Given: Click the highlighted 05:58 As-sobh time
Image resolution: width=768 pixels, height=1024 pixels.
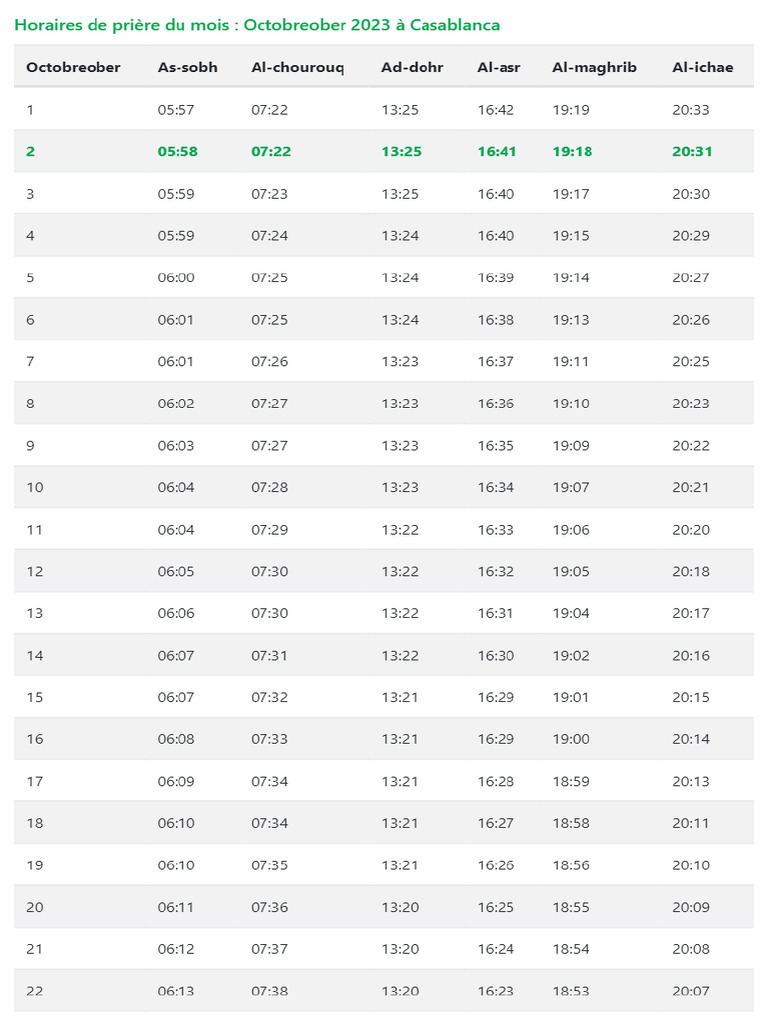Looking at the screenshot, I should (178, 152).
